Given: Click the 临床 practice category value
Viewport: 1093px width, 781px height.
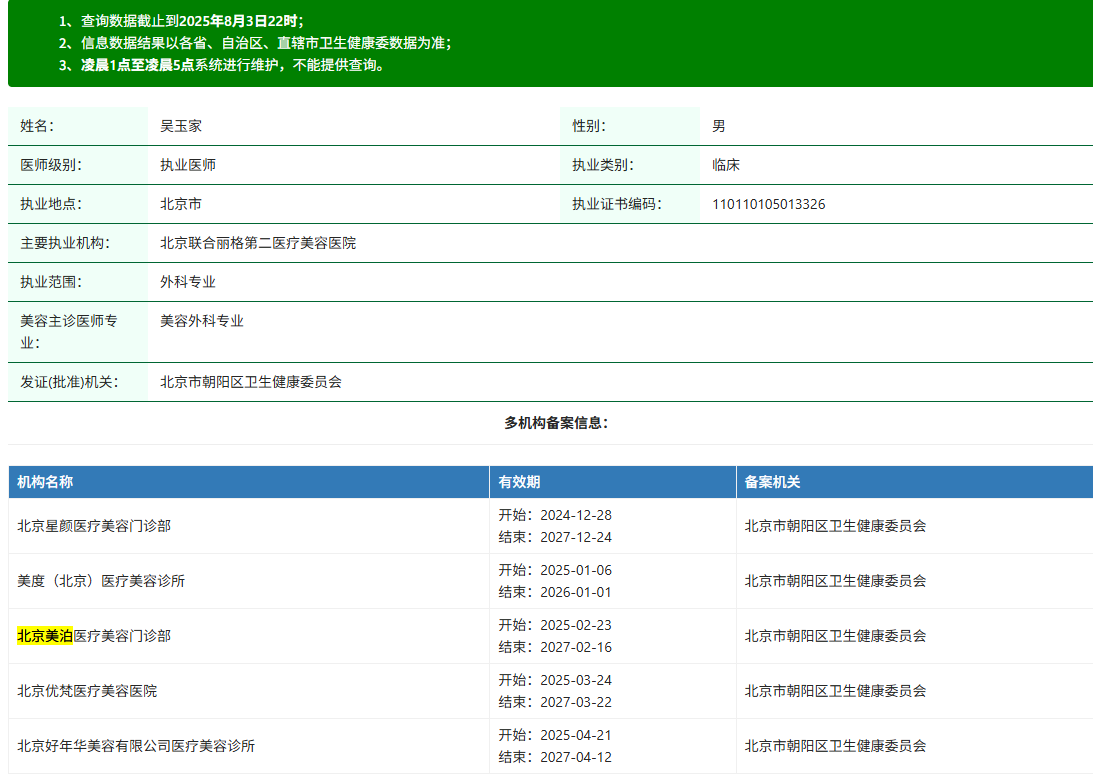Looking at the screenshot, I should [725, 165].
